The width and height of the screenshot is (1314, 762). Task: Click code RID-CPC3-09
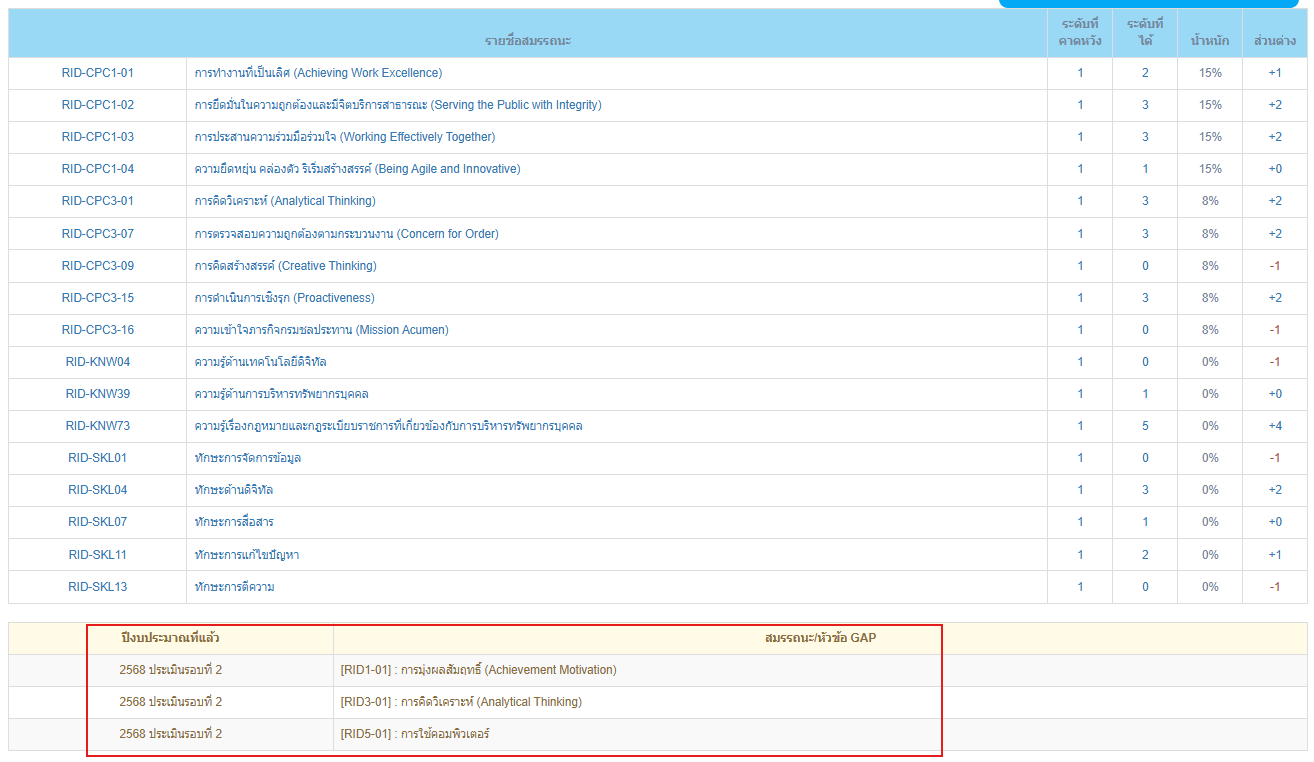tap(97, 266)
